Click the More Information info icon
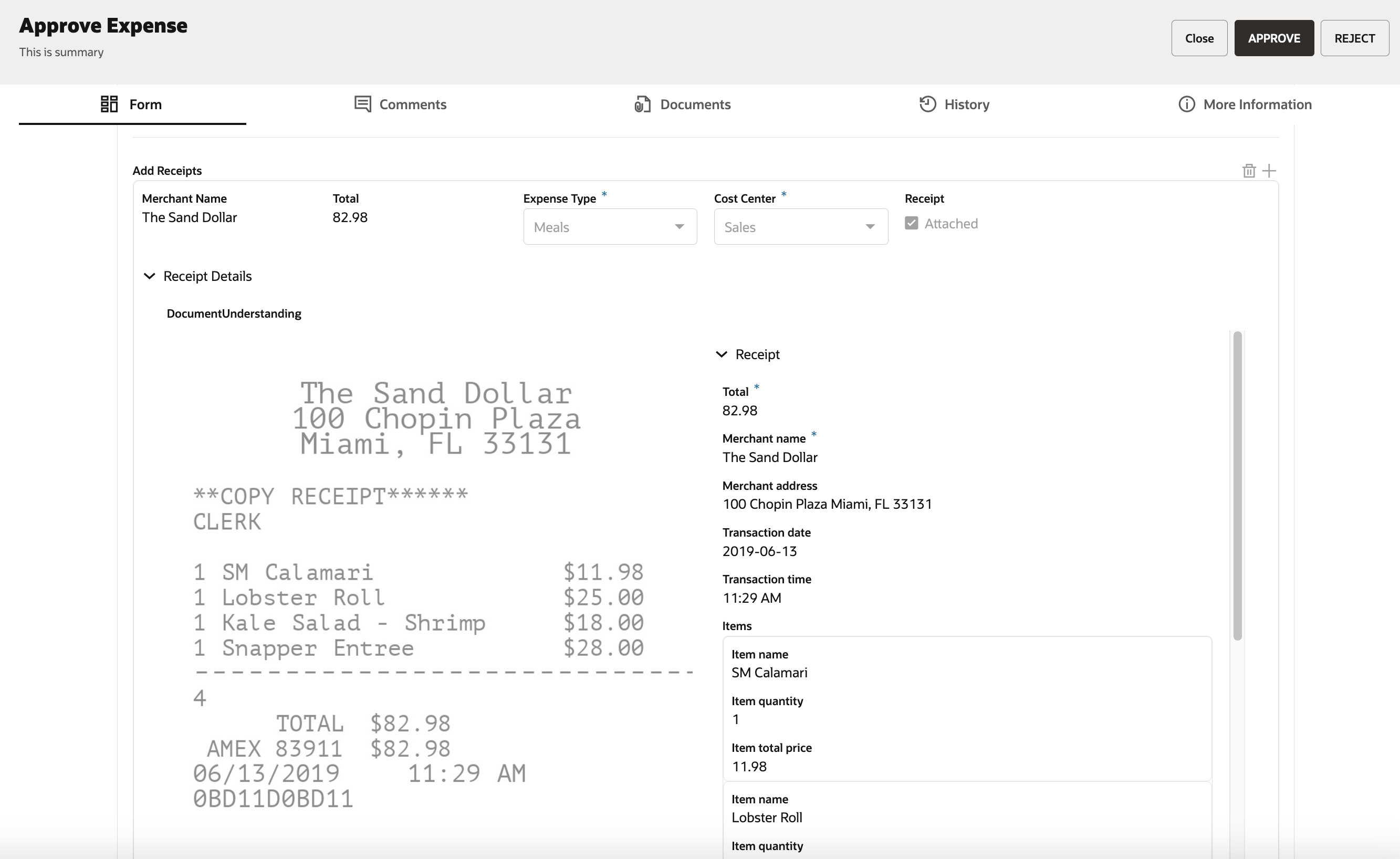This screenshot has height=859, width=1400. click(x=1186, y=104)
